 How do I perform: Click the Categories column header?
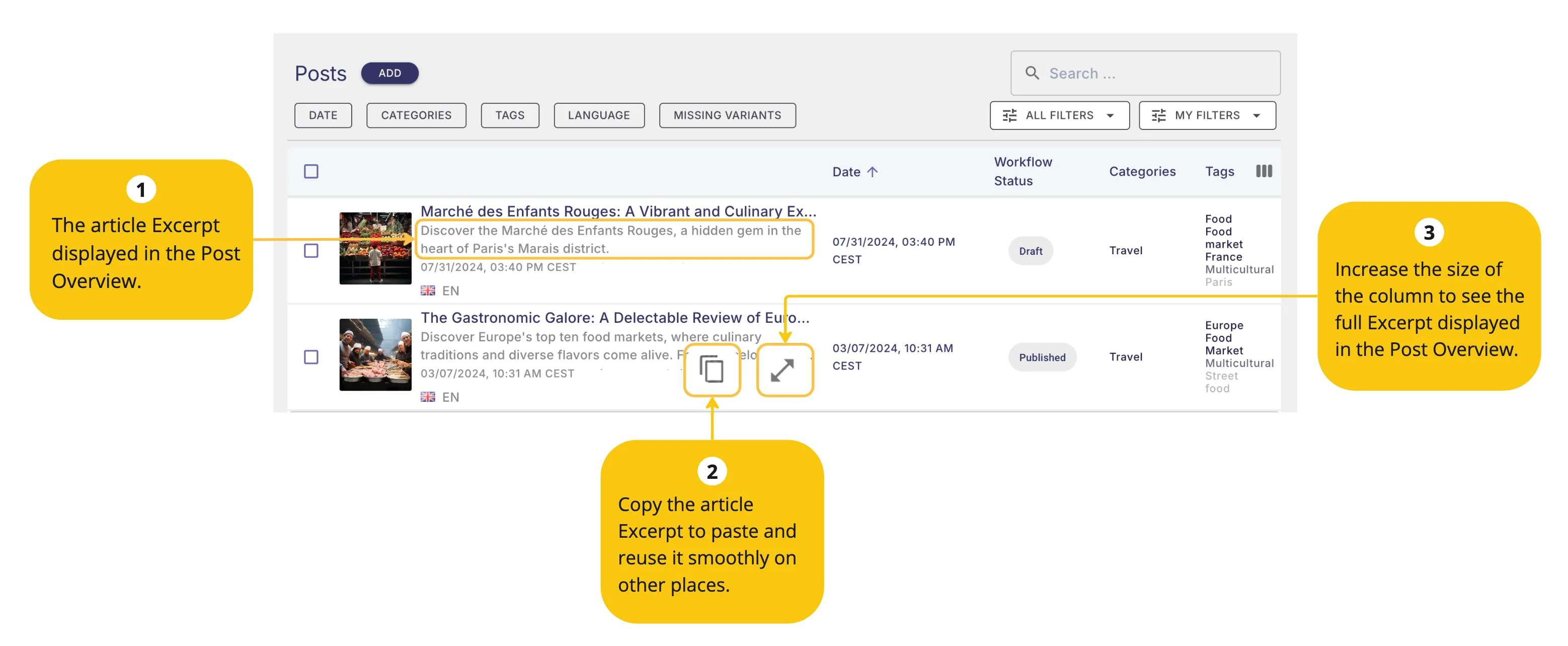[x=1142, y=171]
